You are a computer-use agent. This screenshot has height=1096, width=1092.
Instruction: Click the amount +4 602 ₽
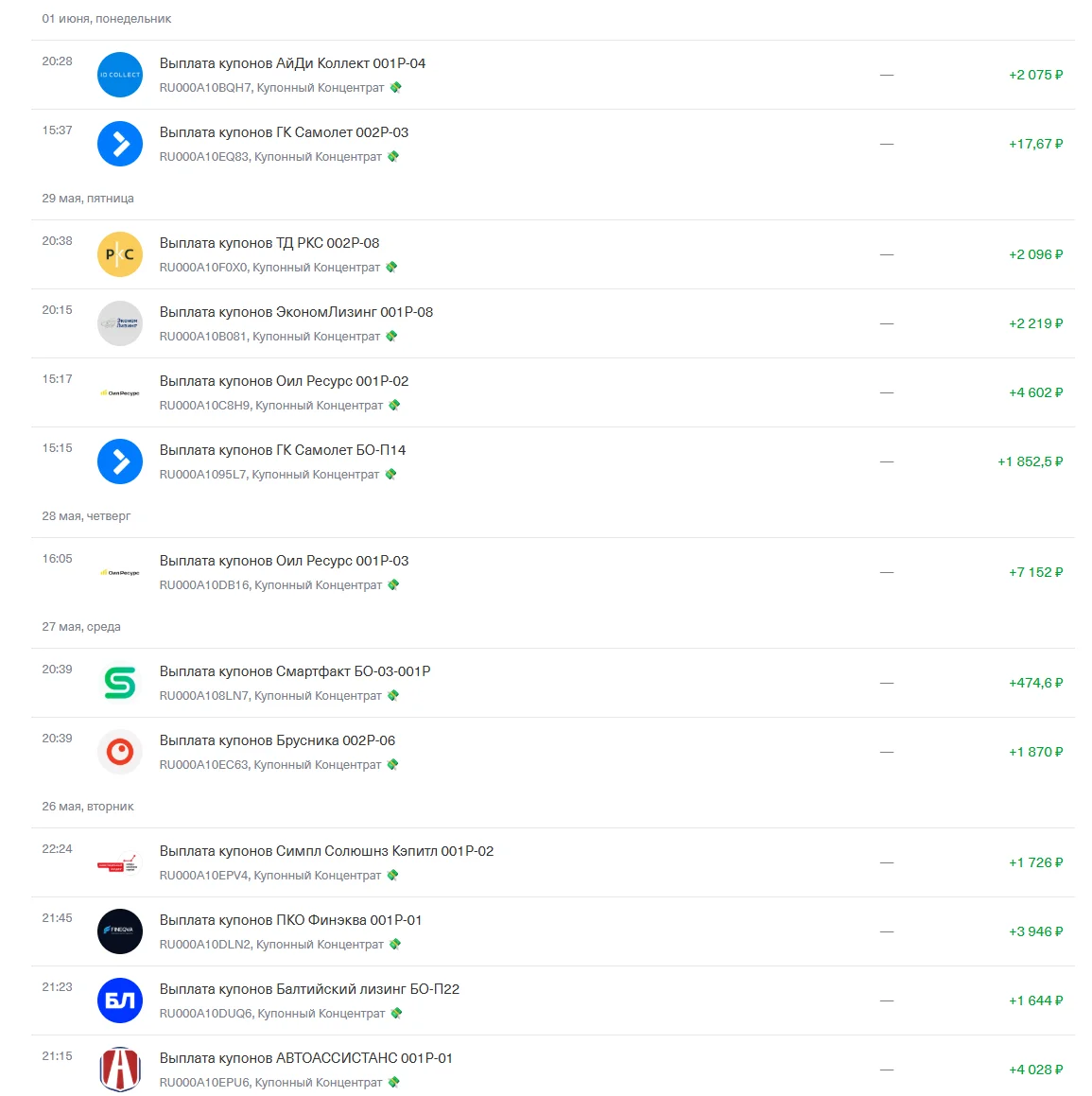[x=1035, y=392]
